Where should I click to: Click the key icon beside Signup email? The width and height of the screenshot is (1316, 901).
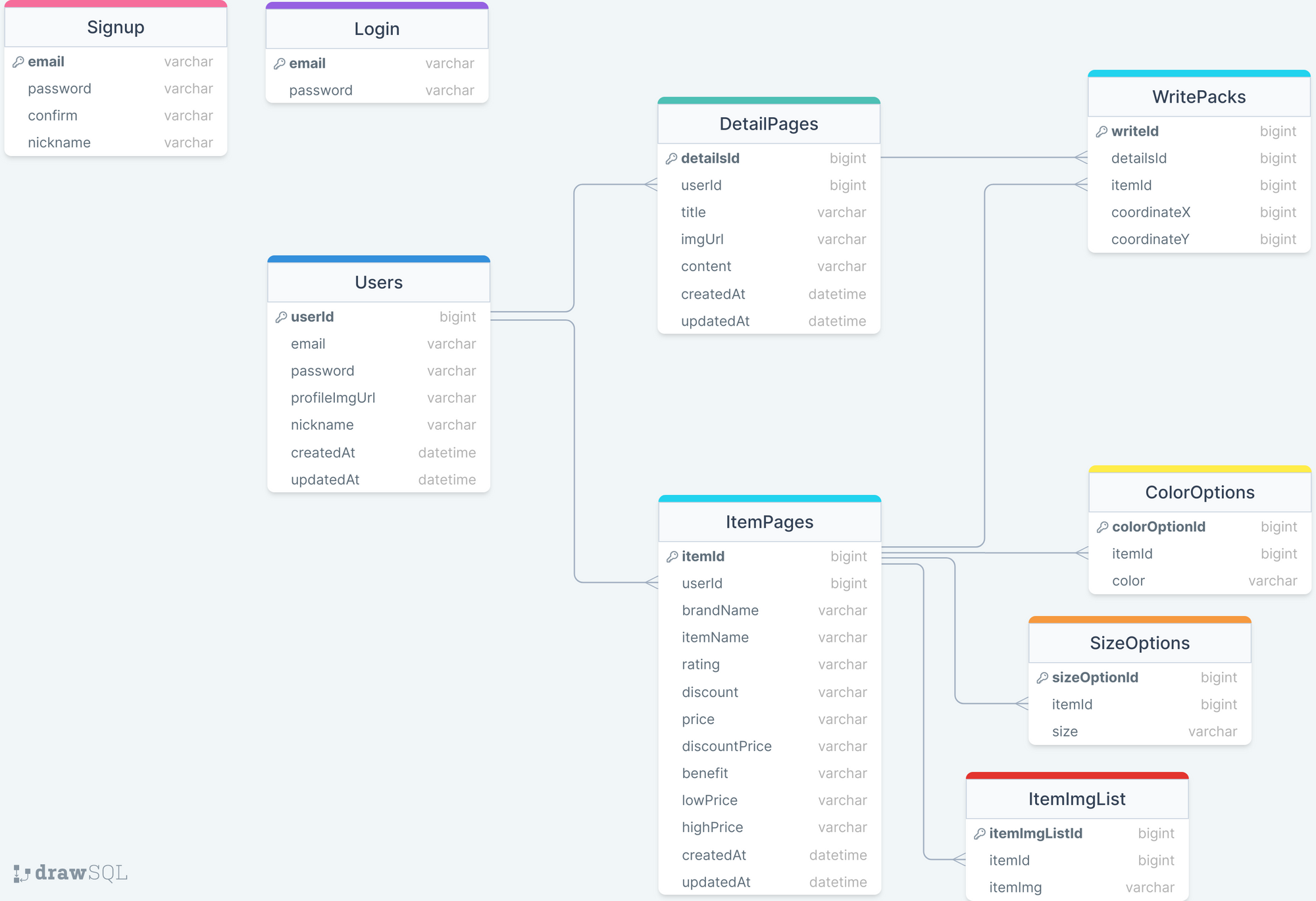click(x=18, y=62)
